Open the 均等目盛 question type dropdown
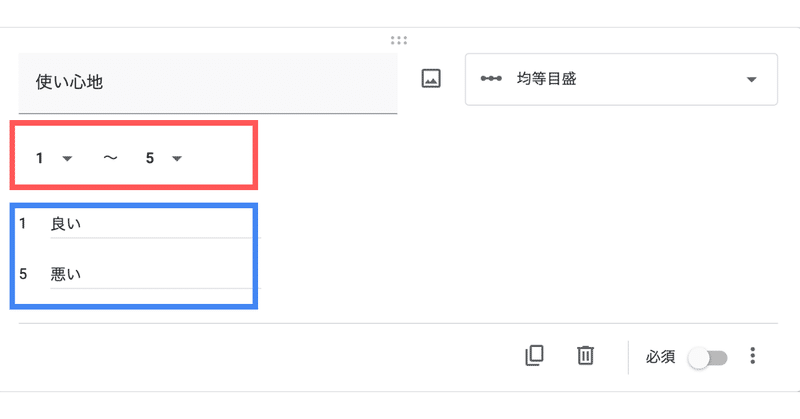Screen dimensions: 800x419 (x=621, y=79)
